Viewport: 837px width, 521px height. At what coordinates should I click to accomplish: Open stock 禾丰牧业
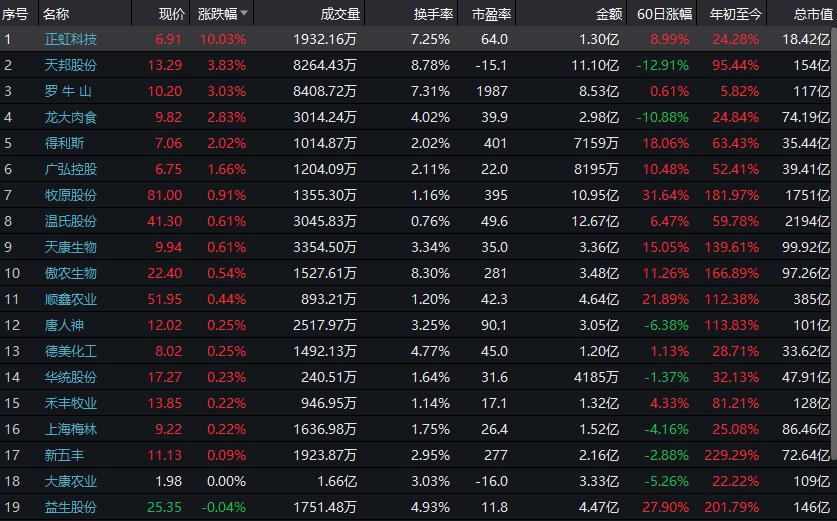(x=70, y=404)
